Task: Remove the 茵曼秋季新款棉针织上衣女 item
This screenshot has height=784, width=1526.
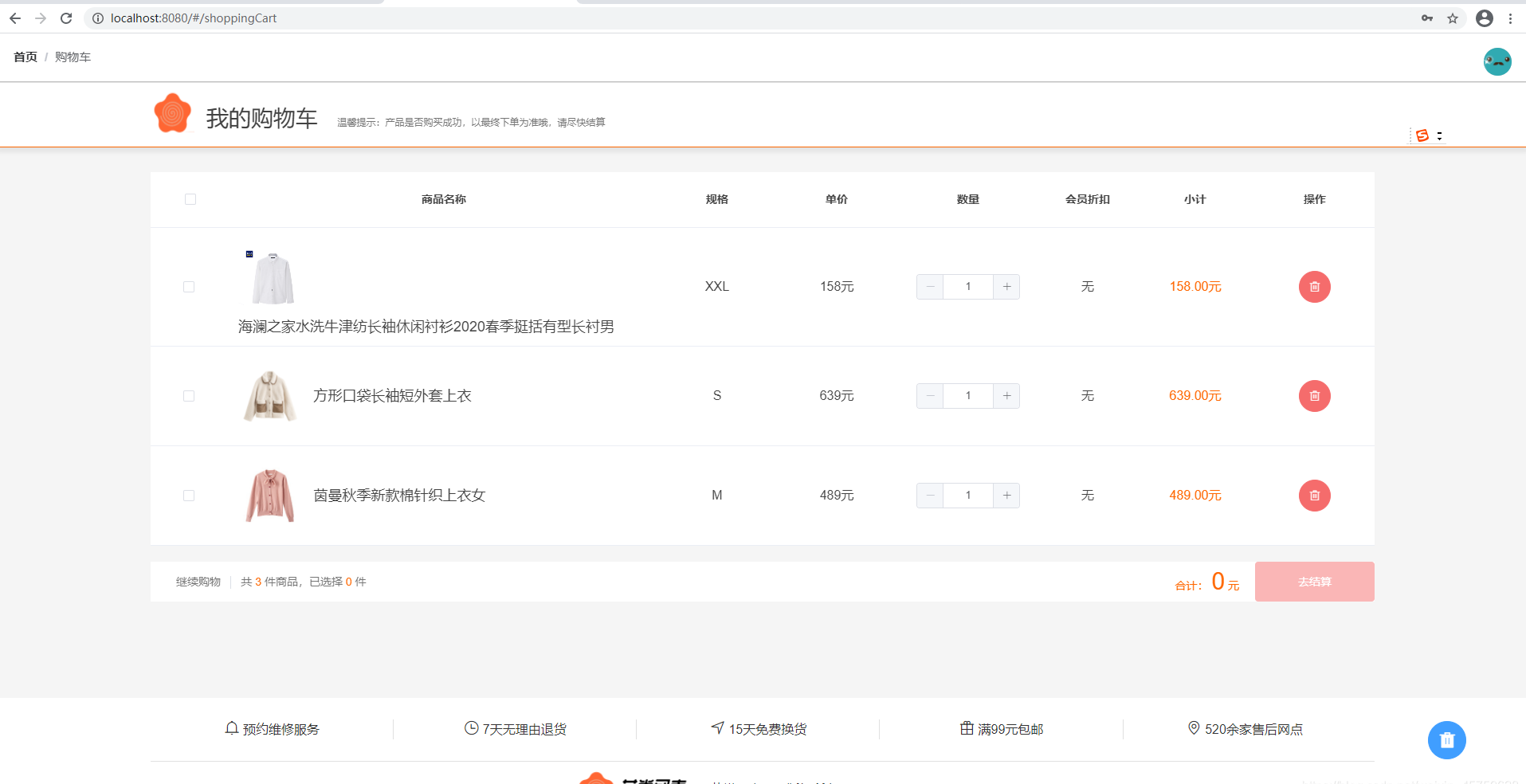Action: pyautogui.click(x=1315, y=496)
